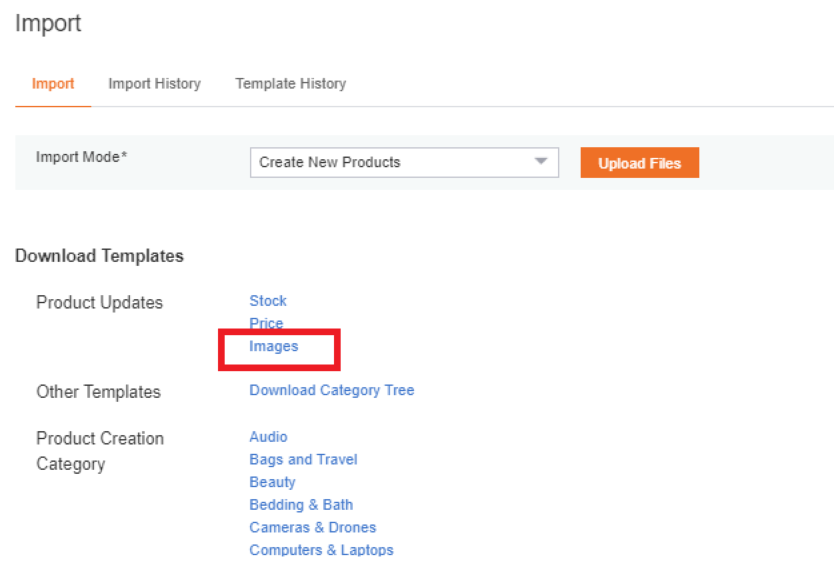Screen dimensions: 834x573
Task: Open the Beauty category template
Action: [272, 482]
